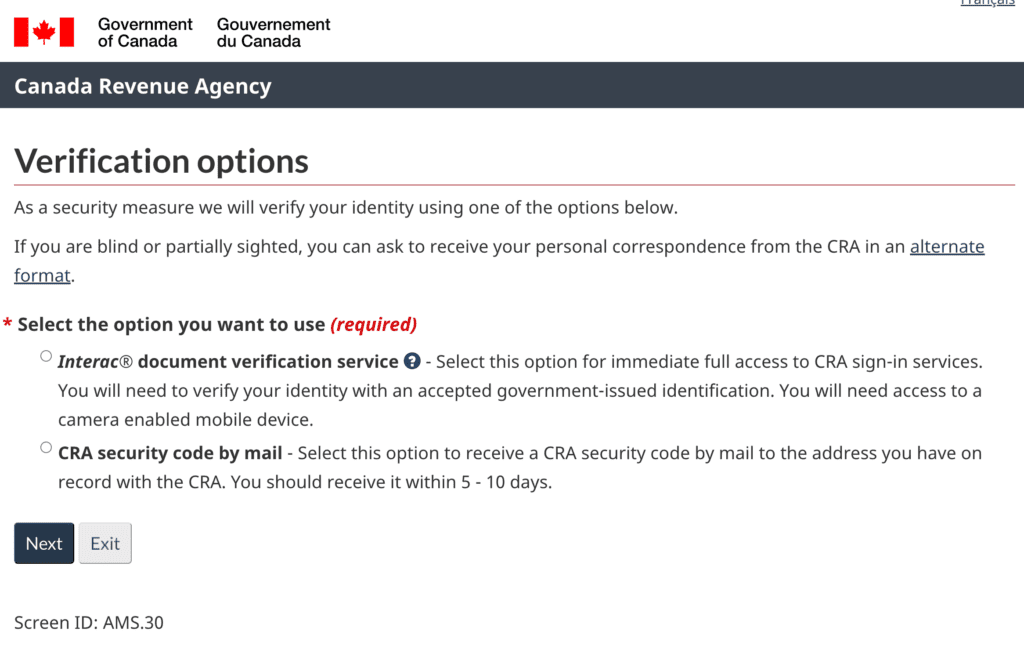1024x660 pixels.
Task: Select the Interac document verification radio button
Action: (46, 356)
